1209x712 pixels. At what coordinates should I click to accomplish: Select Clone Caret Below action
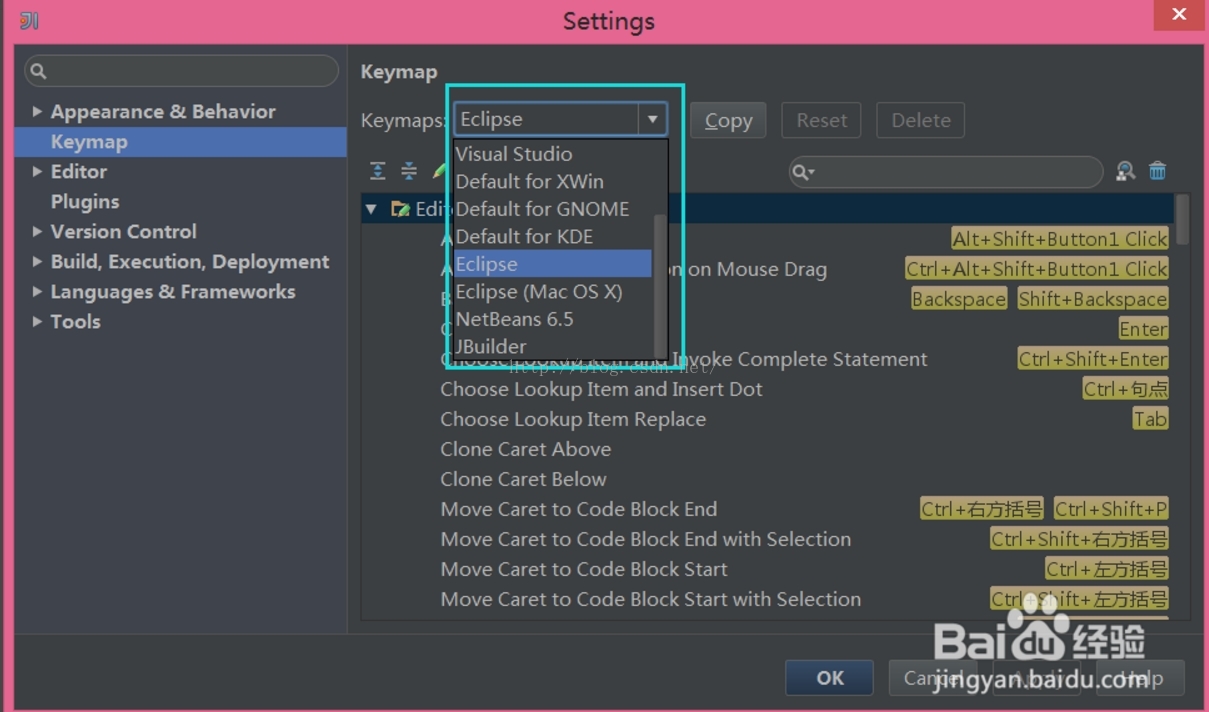coord(523,479)
